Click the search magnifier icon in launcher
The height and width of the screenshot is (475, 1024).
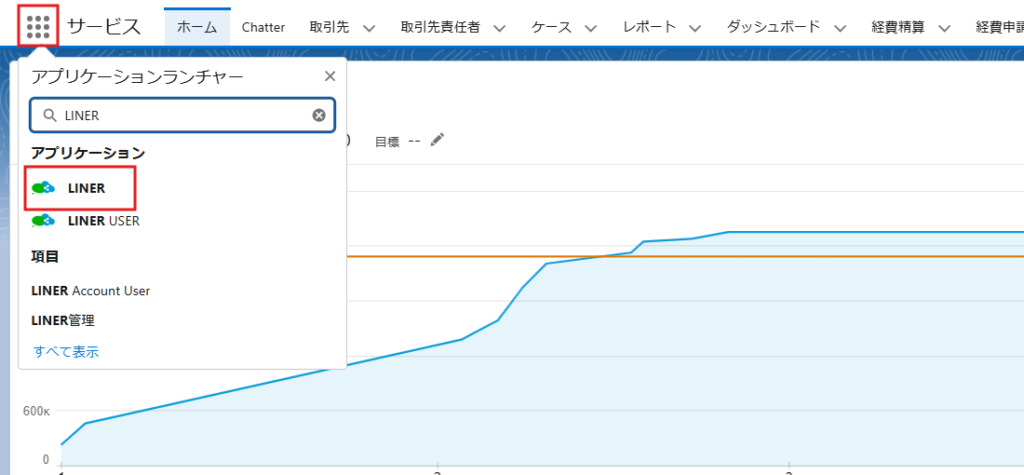coord(49,116)
